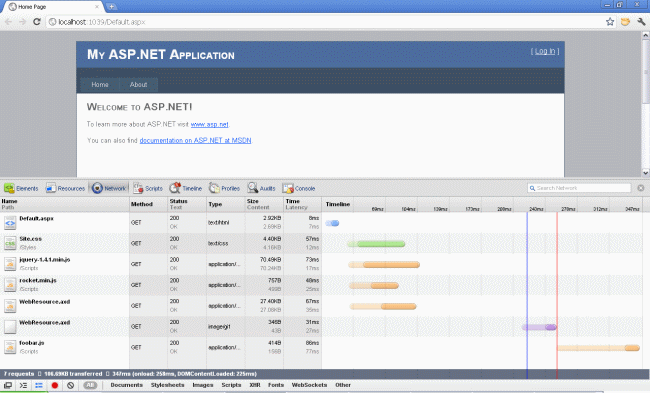Show the console drawer icon
This screenshot has height=393, width=650.
[x=23, y=385]
